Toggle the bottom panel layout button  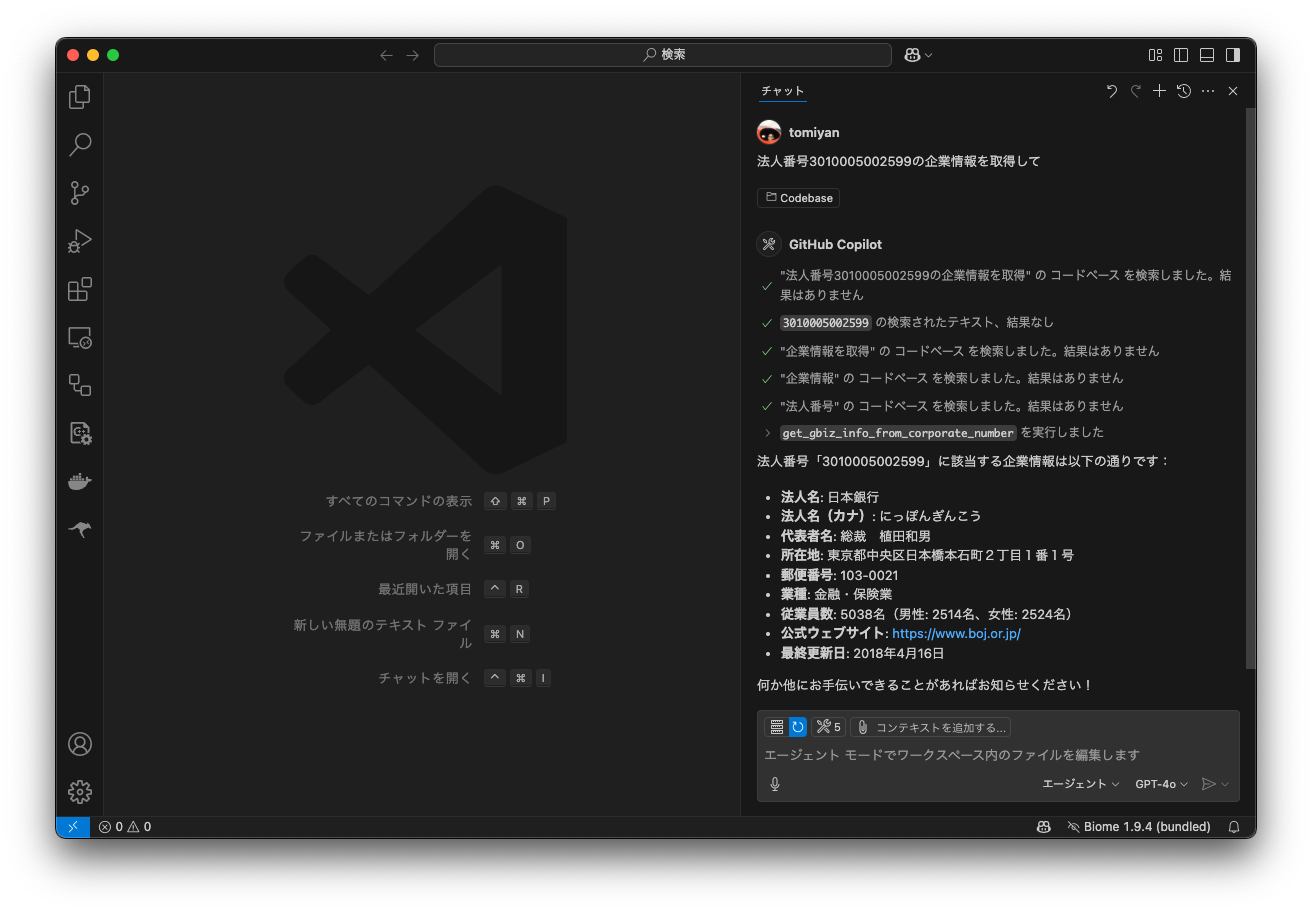pos(1207,55)
